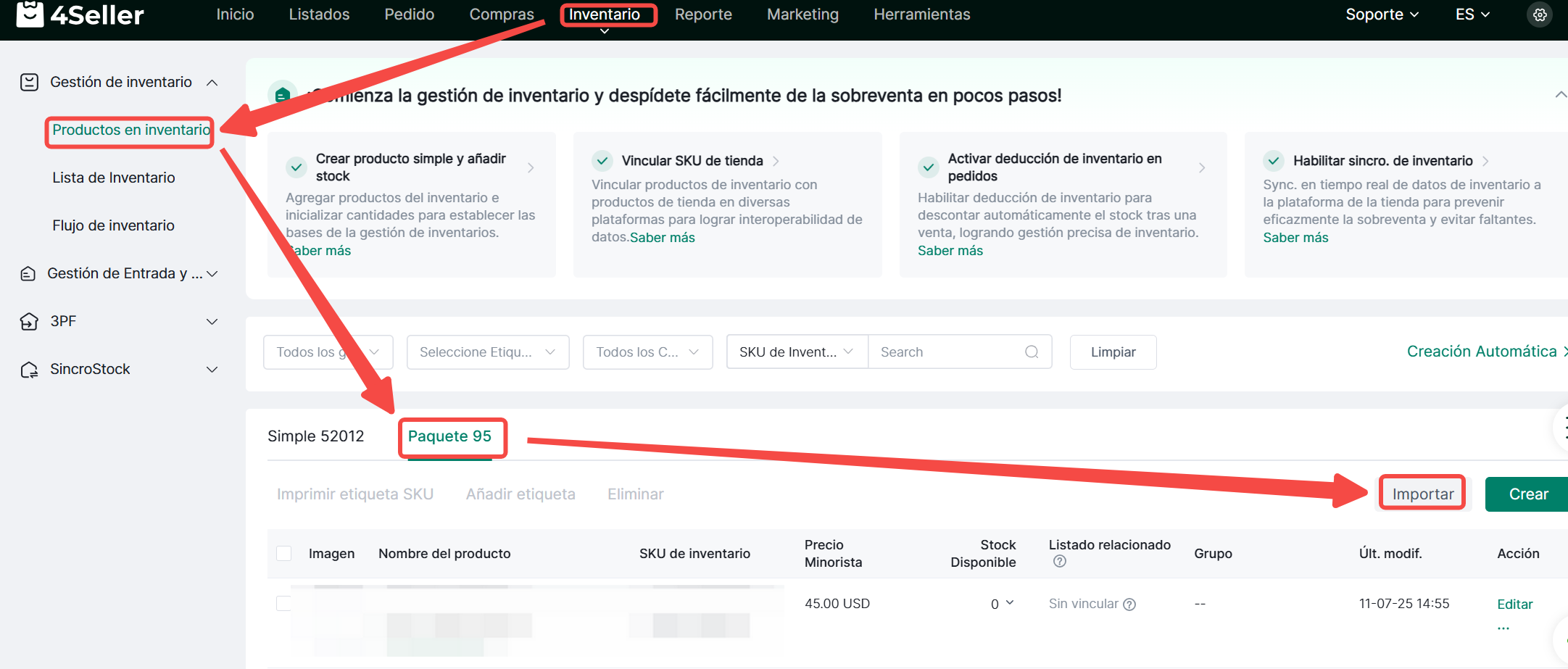Check the first product row checkbox
This screenshot has width=1568, height=669.
click(x=284, y=604)
